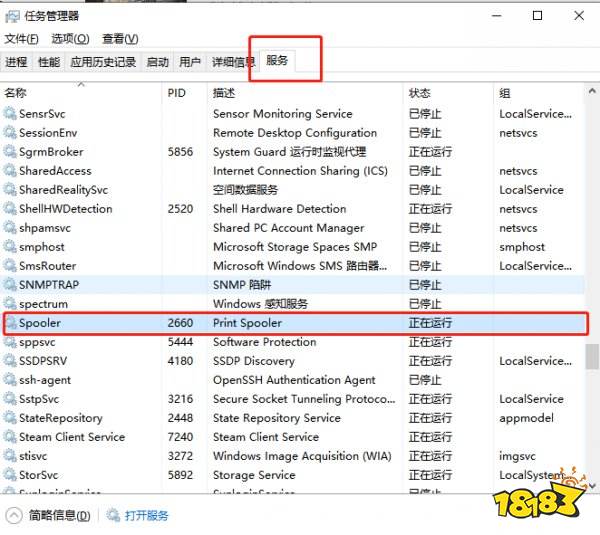
Task: Click PID 5856 of SgrmBroker
Action: [180, 152]
